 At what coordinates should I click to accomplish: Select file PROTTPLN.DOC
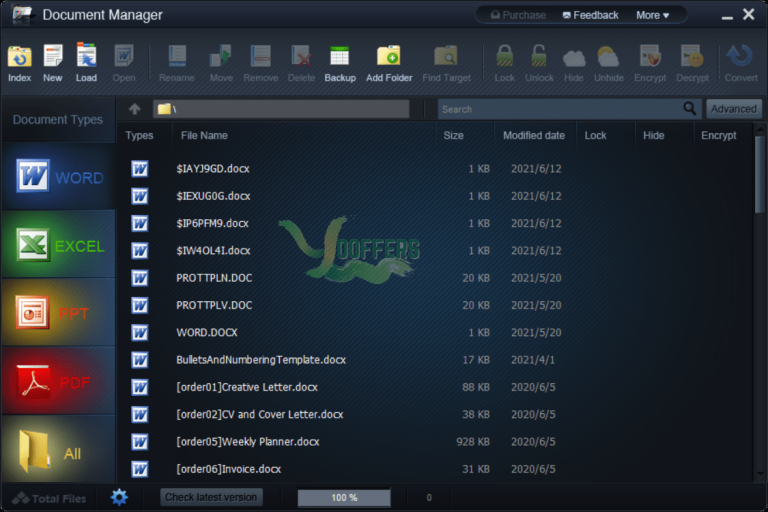214,278
